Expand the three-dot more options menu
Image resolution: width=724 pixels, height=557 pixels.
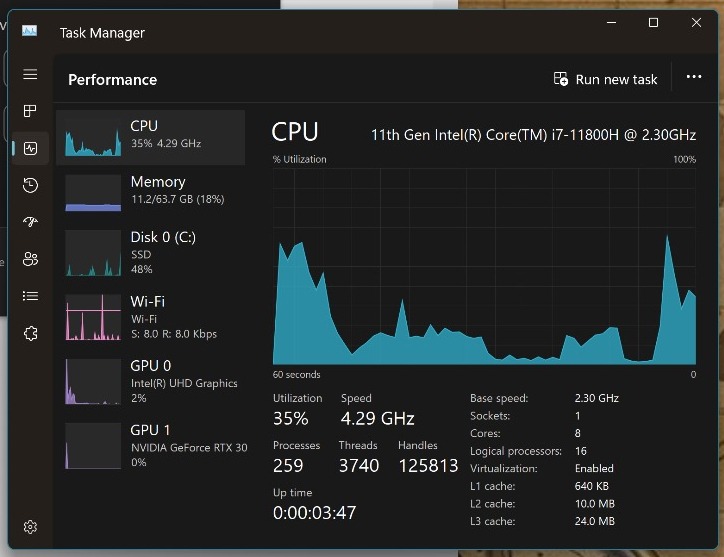pos(694,78)
